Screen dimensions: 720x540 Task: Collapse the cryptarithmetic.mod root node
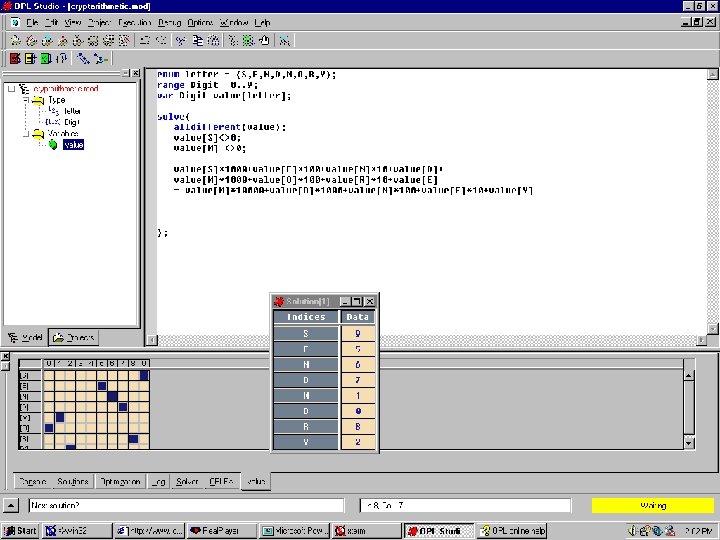(x=11, y=89)
